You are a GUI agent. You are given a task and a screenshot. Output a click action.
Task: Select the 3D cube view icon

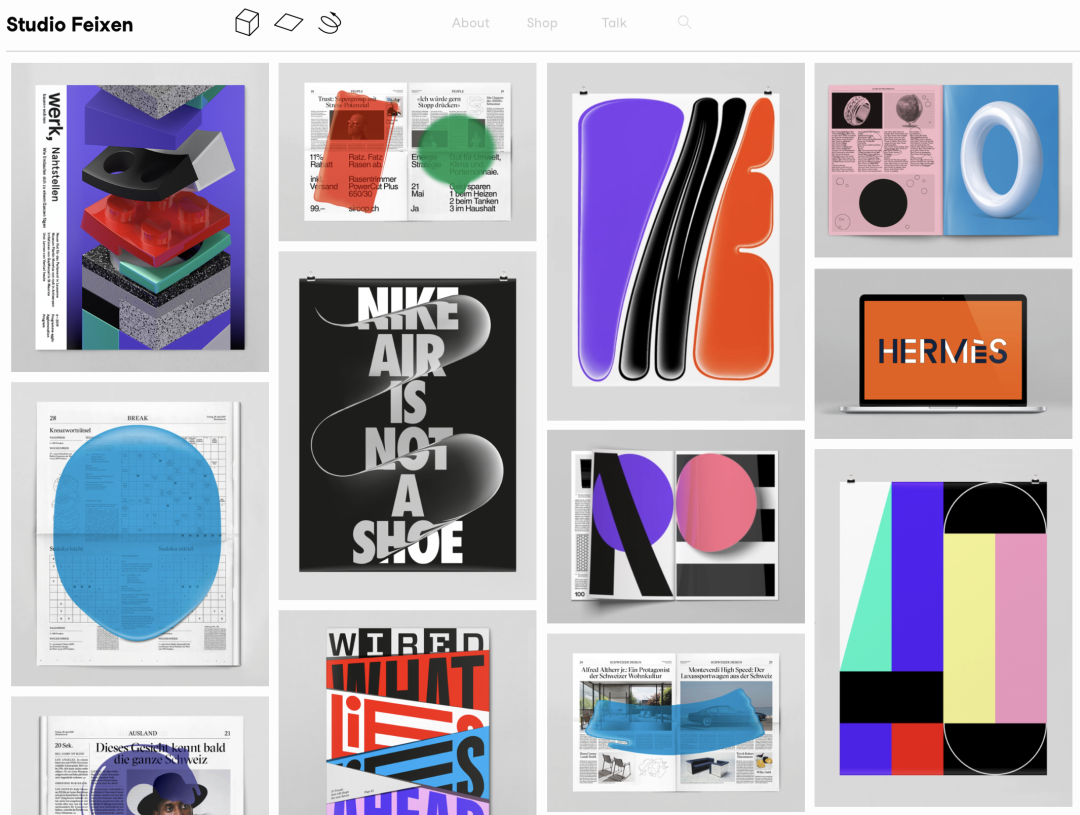click(x=247, y=22)
